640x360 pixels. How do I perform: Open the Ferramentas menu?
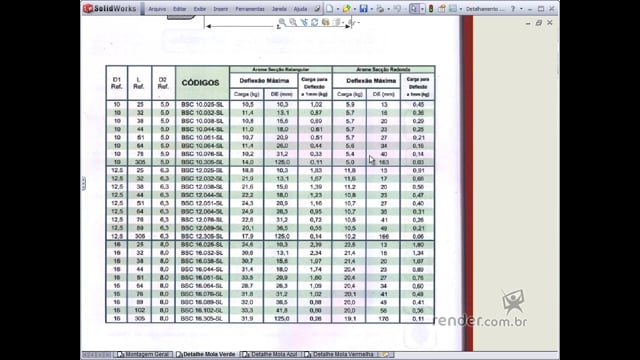[250, 9]
